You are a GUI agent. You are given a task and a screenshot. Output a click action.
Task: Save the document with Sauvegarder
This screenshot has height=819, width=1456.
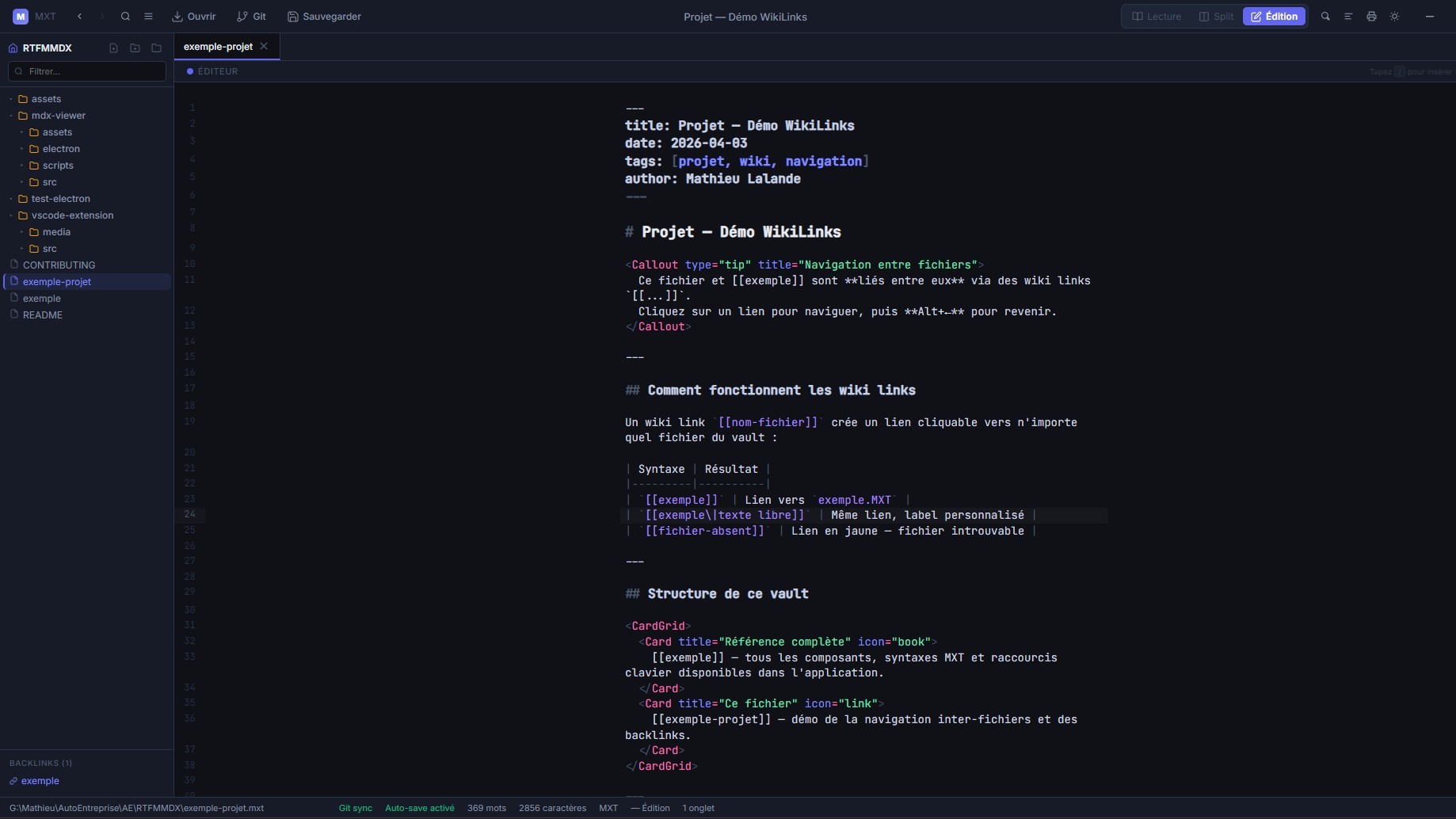324,16
